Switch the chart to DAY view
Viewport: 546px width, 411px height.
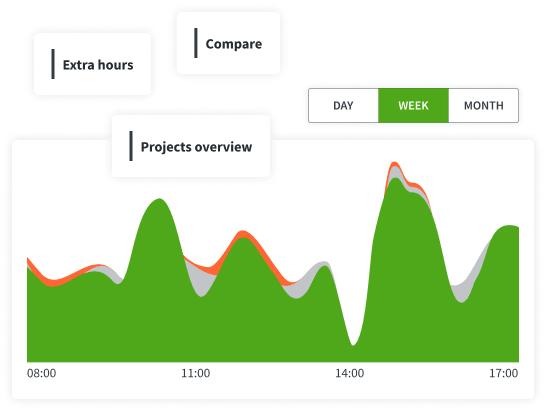[343, 106]
